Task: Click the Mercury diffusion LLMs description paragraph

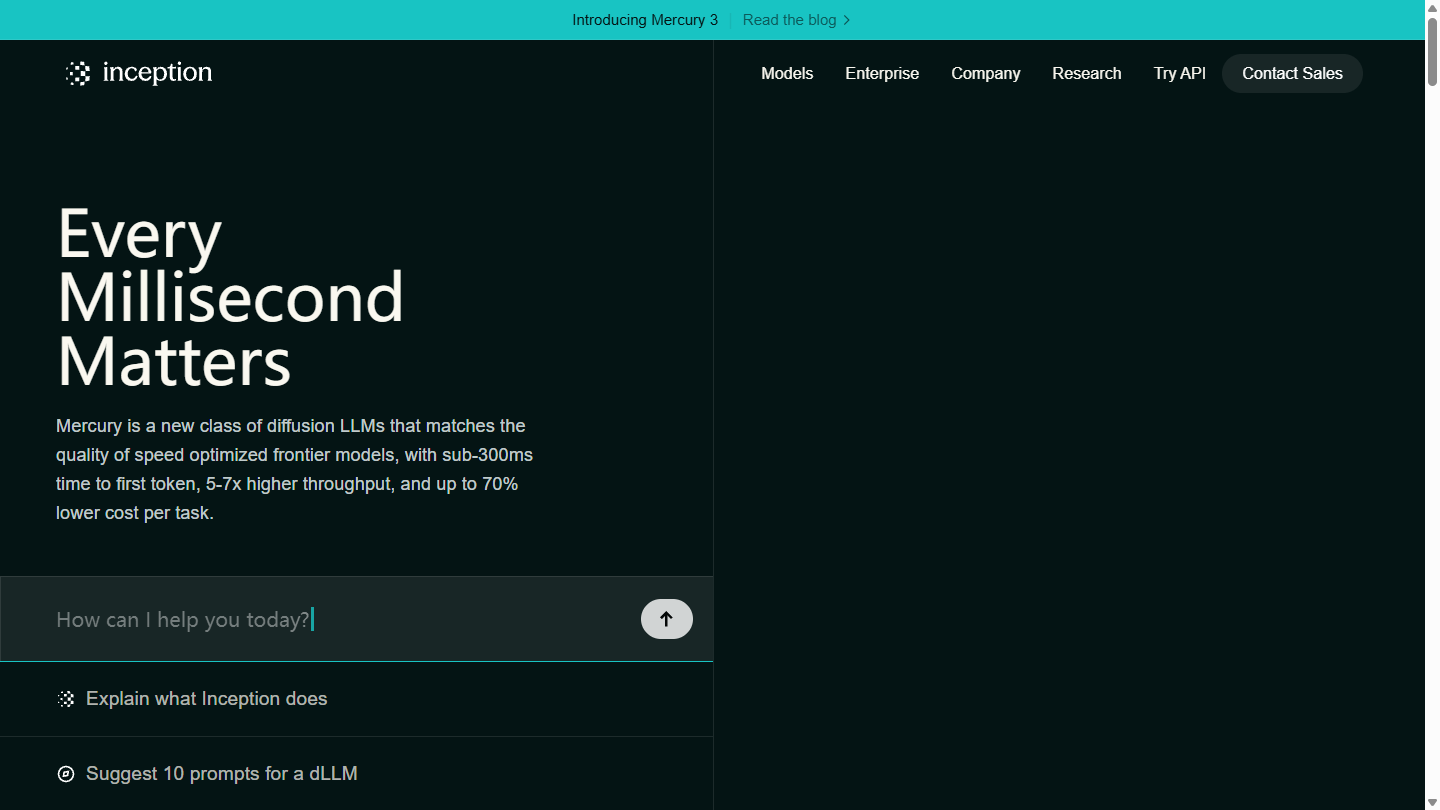Action: coord(295,469)
